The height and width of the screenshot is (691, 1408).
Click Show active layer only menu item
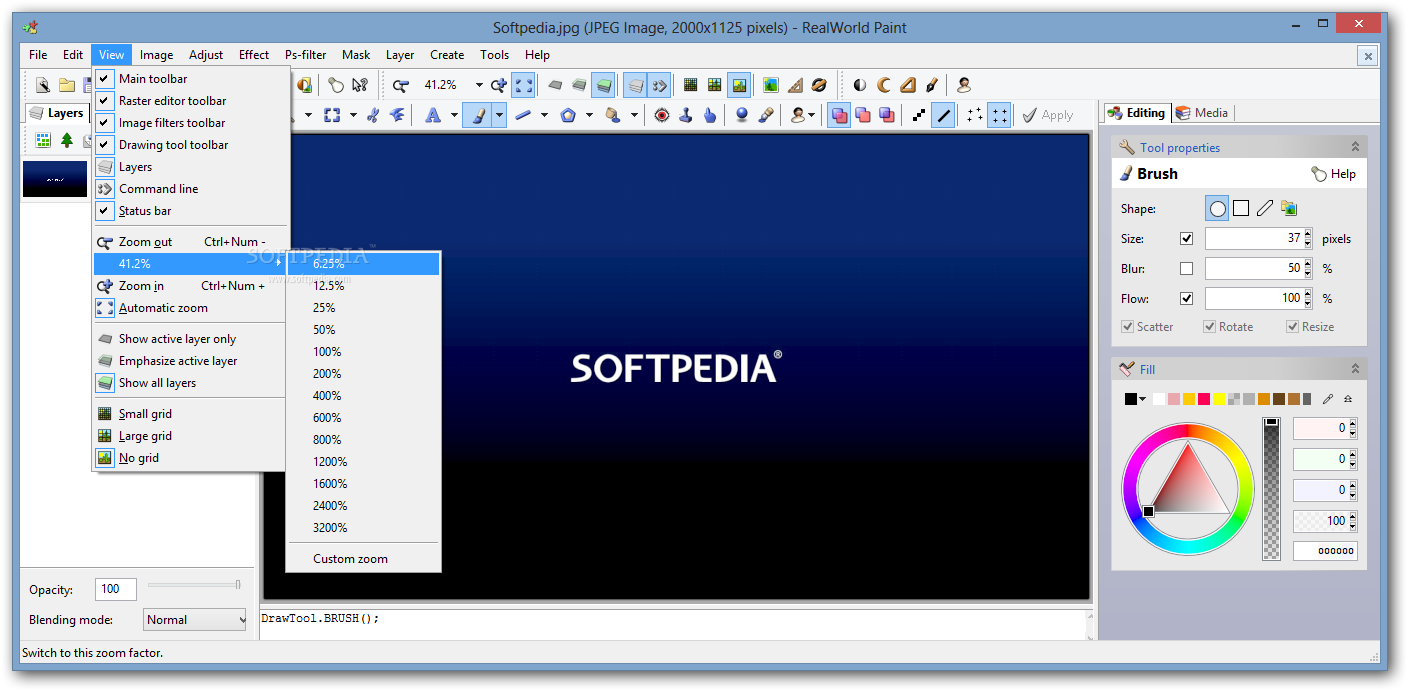pos(191,339)
